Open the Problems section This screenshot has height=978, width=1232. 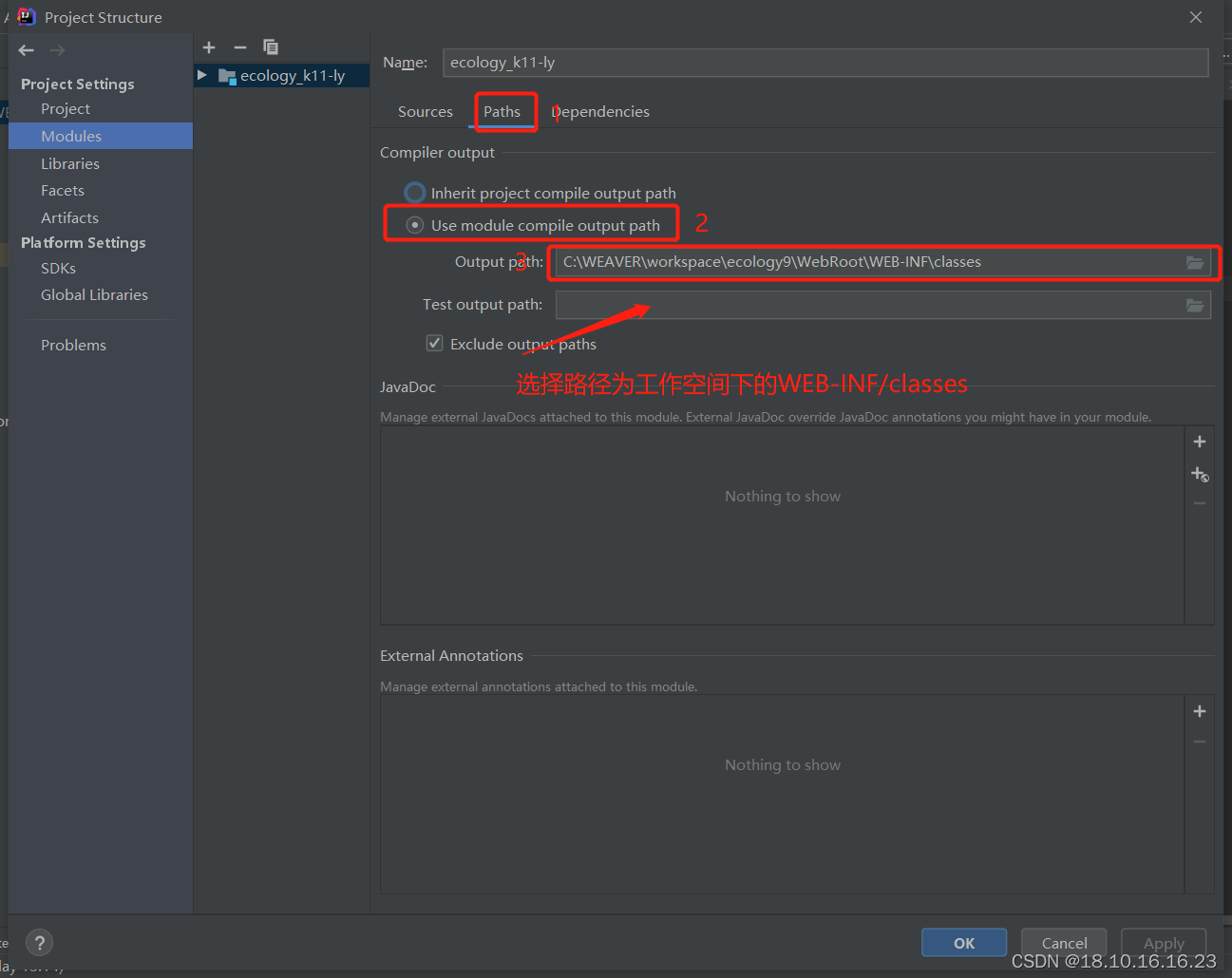pos(73,345)
